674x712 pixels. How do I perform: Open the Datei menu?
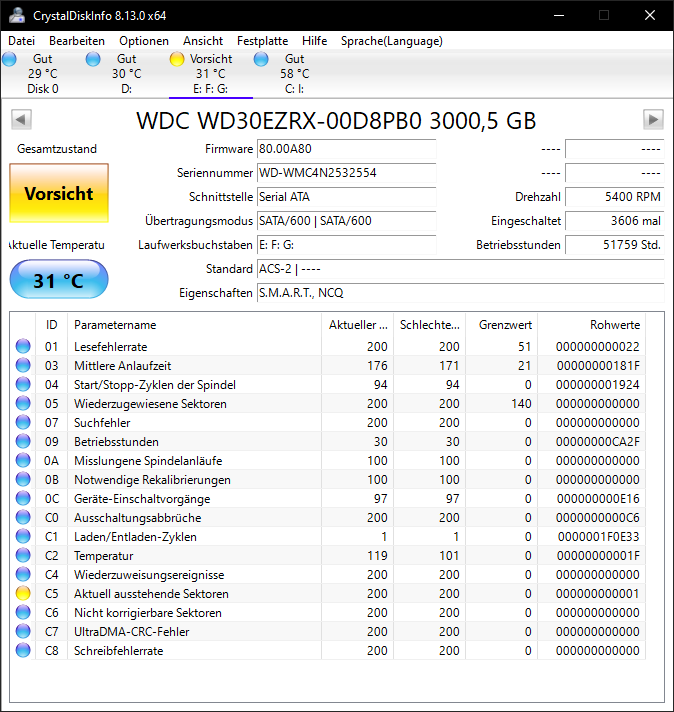click(x=21, y=41)
